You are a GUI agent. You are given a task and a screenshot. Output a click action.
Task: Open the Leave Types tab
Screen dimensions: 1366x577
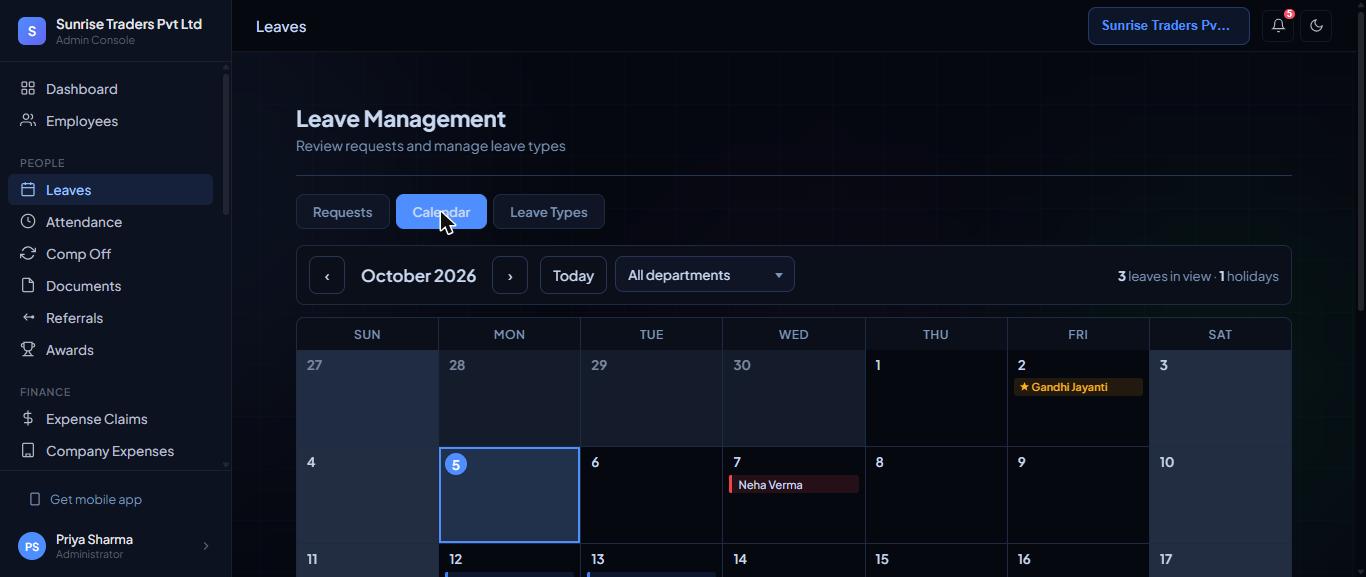tap(549, 212)
